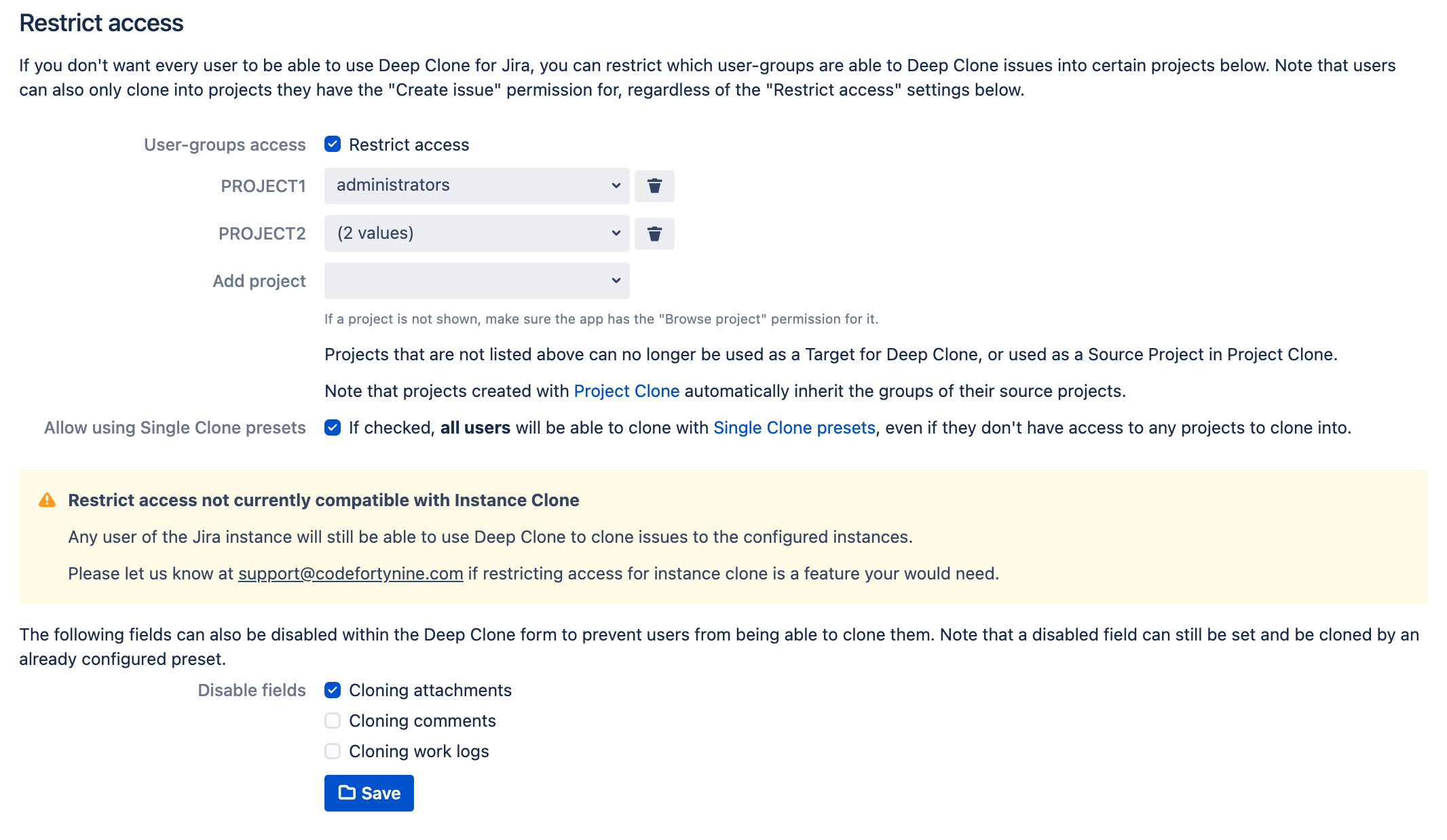Enable Cloning comments
The width and height of the screenshot is (1447, 840).
click(x=332, y=721)
